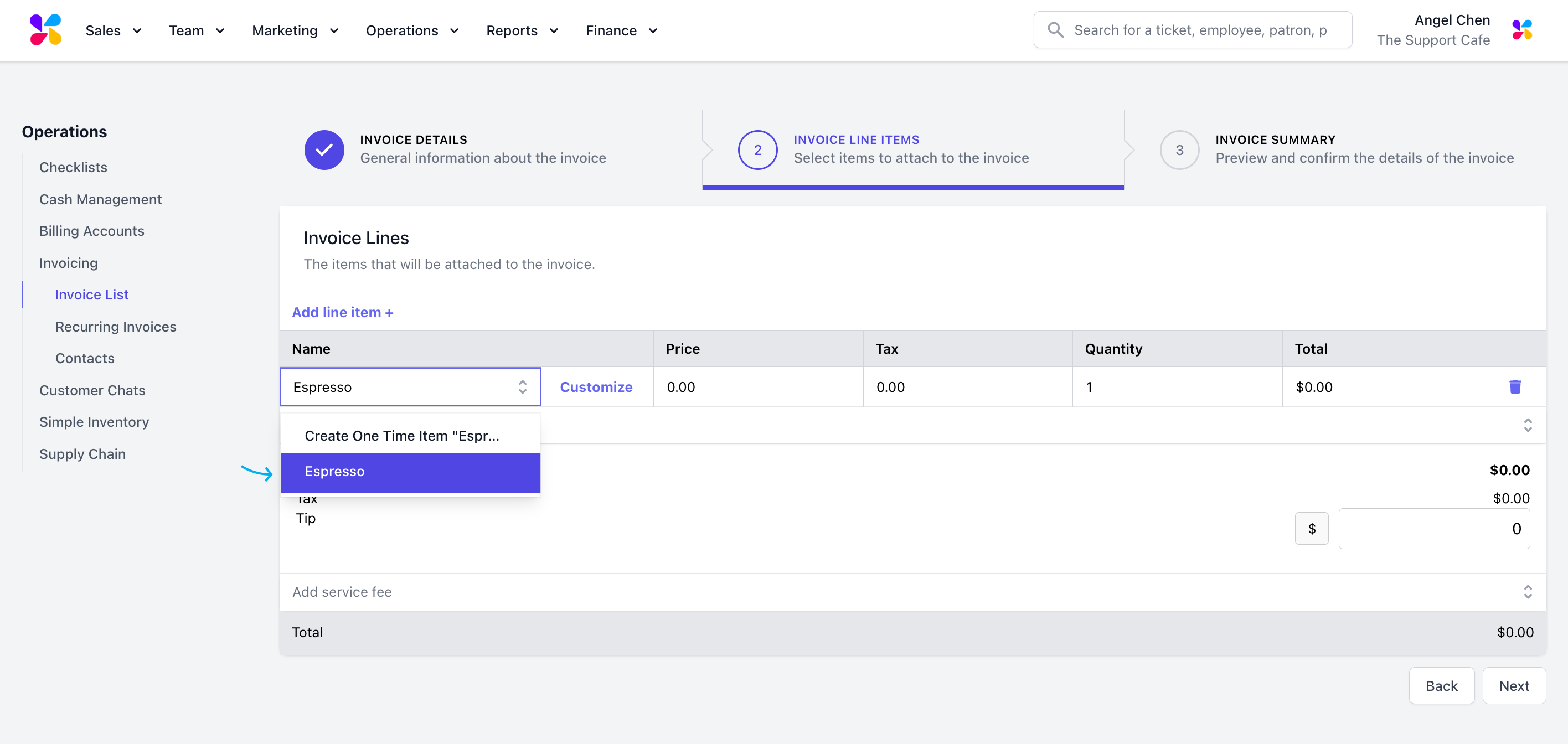Click the Quantity field showing 1
Image resolution: width=1568 pixels, height=744 pixels.
pos(1177,387)
